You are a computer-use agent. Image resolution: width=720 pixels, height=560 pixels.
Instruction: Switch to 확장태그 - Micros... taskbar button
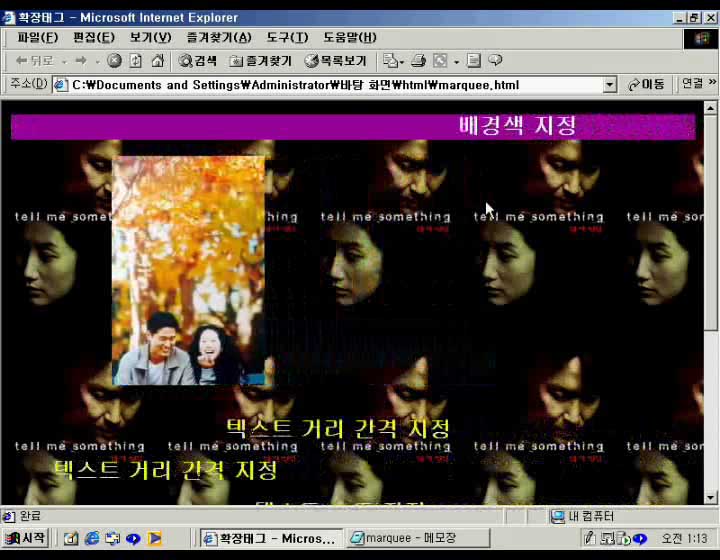coord(271,538)
